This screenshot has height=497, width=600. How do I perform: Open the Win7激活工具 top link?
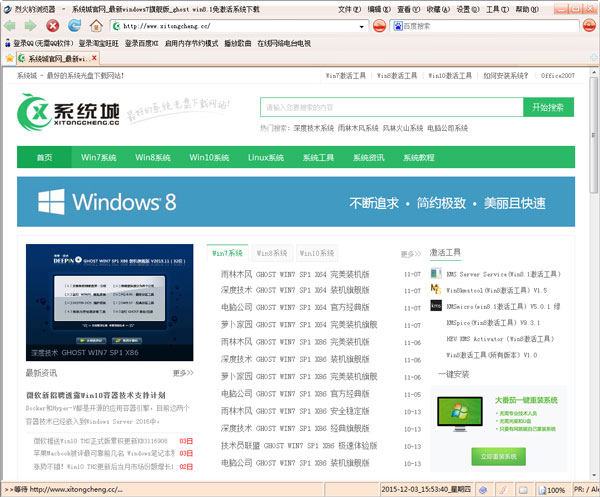point(346,76)
